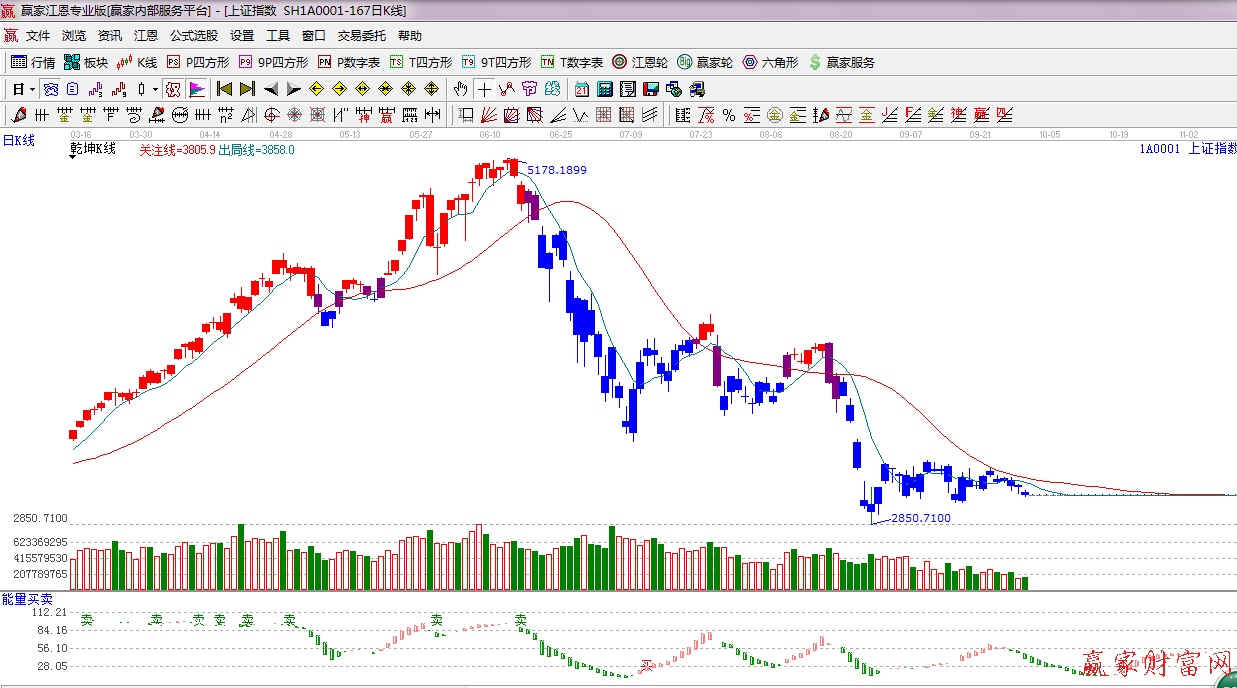Toggle the hand pan tool
The height and width of the screenshot is (688, 1237).
point(460,89)
